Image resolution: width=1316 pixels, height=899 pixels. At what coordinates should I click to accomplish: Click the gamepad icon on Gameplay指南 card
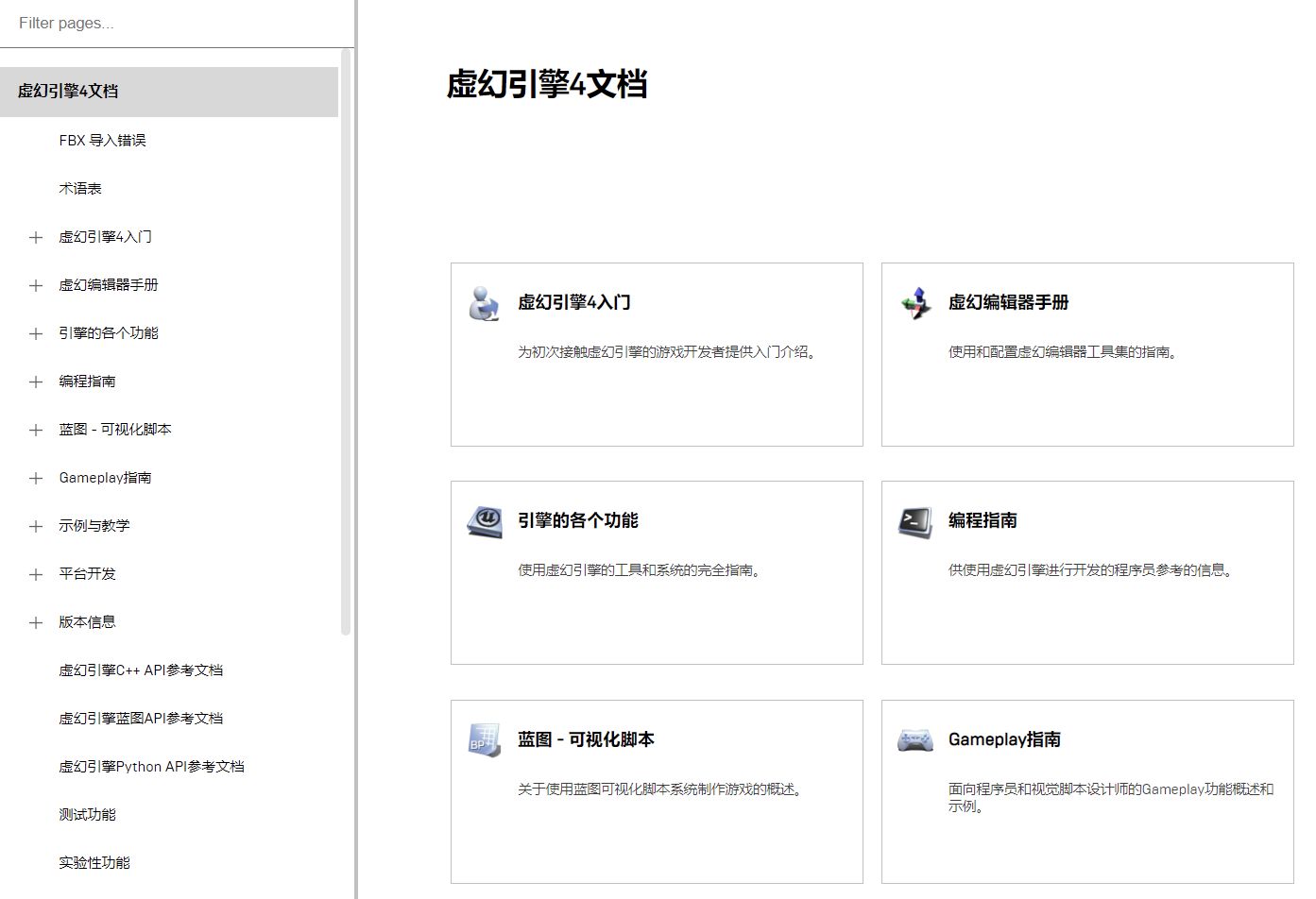point(914,740)
